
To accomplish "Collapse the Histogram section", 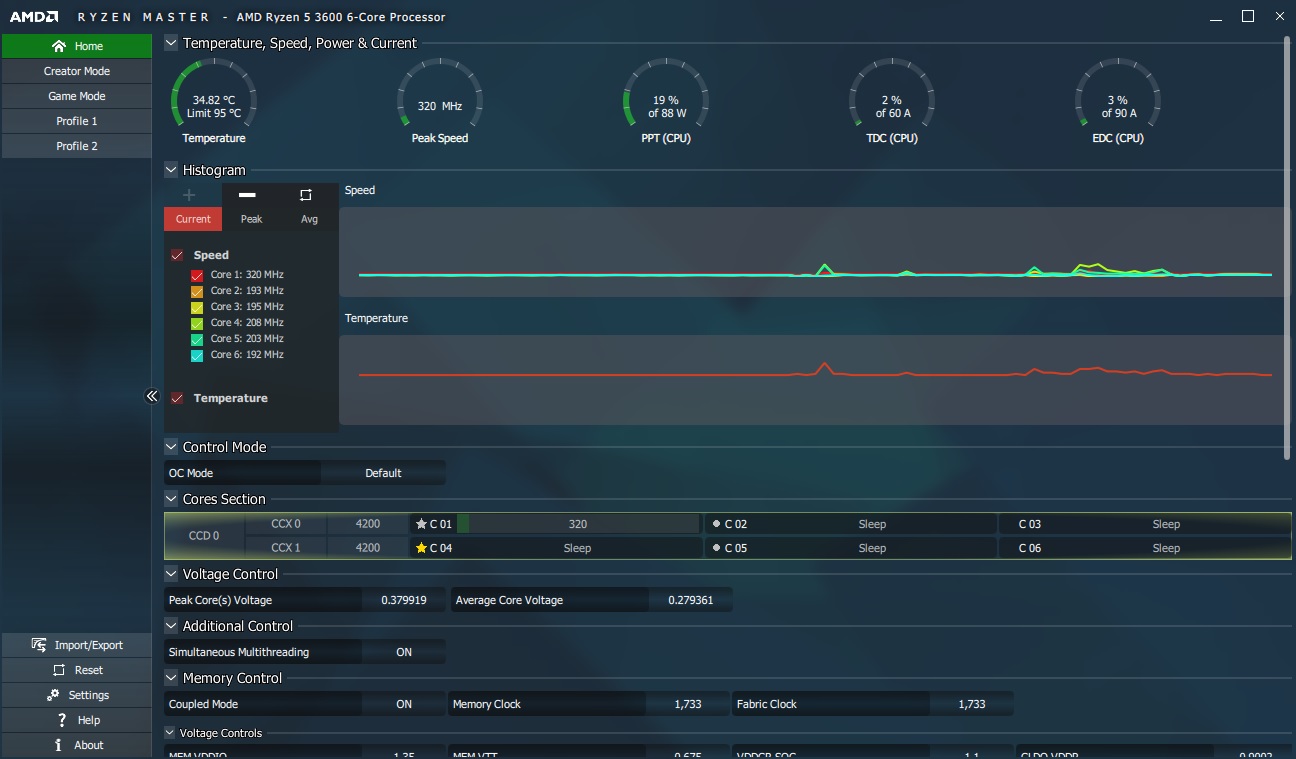I will pos(171,170).
